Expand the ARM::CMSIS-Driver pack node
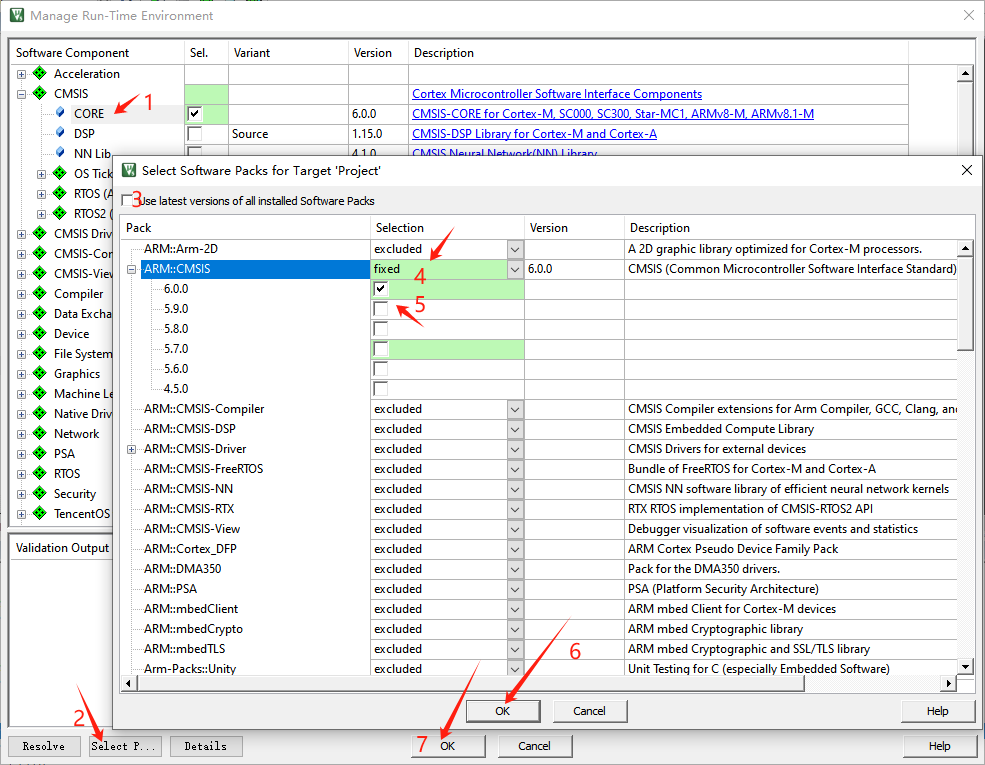The height and width of the screenshot is (765, 985). click(x=131, y=449)
